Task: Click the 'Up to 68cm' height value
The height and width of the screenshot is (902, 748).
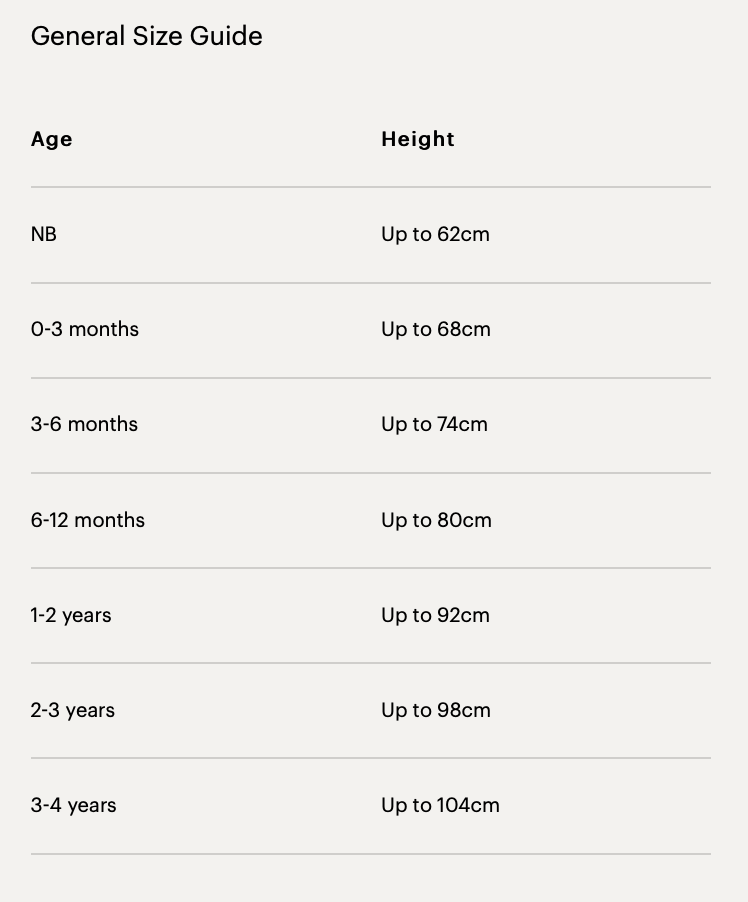Action: pos(436,329)
